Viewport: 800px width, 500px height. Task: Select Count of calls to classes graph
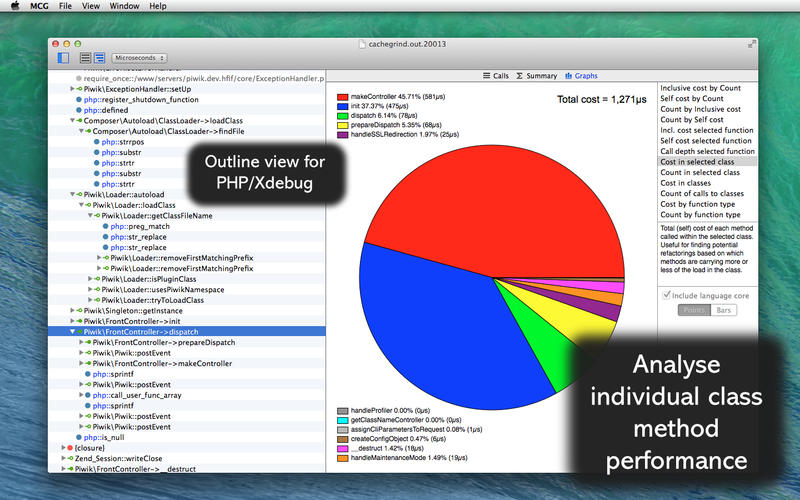pyautogui.click(x=707, y=193)
